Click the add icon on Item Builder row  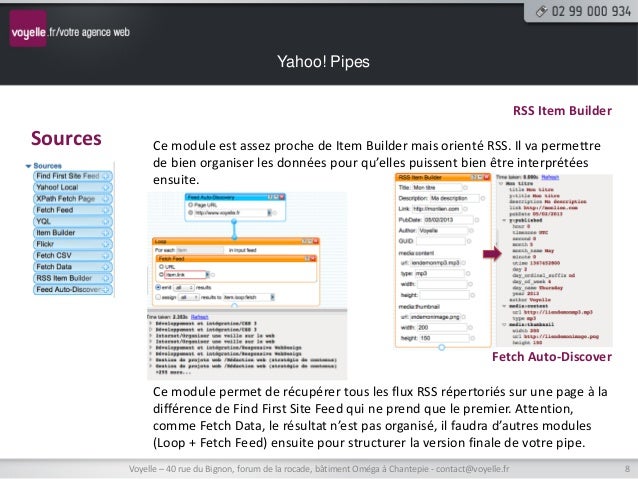pos(107,233)
